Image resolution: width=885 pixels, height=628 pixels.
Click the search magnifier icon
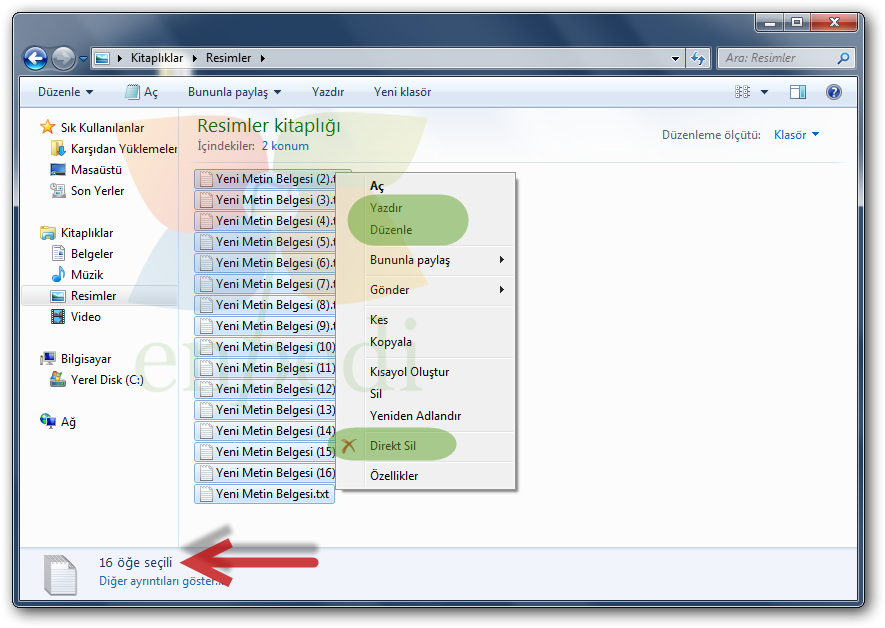(843, 58)
